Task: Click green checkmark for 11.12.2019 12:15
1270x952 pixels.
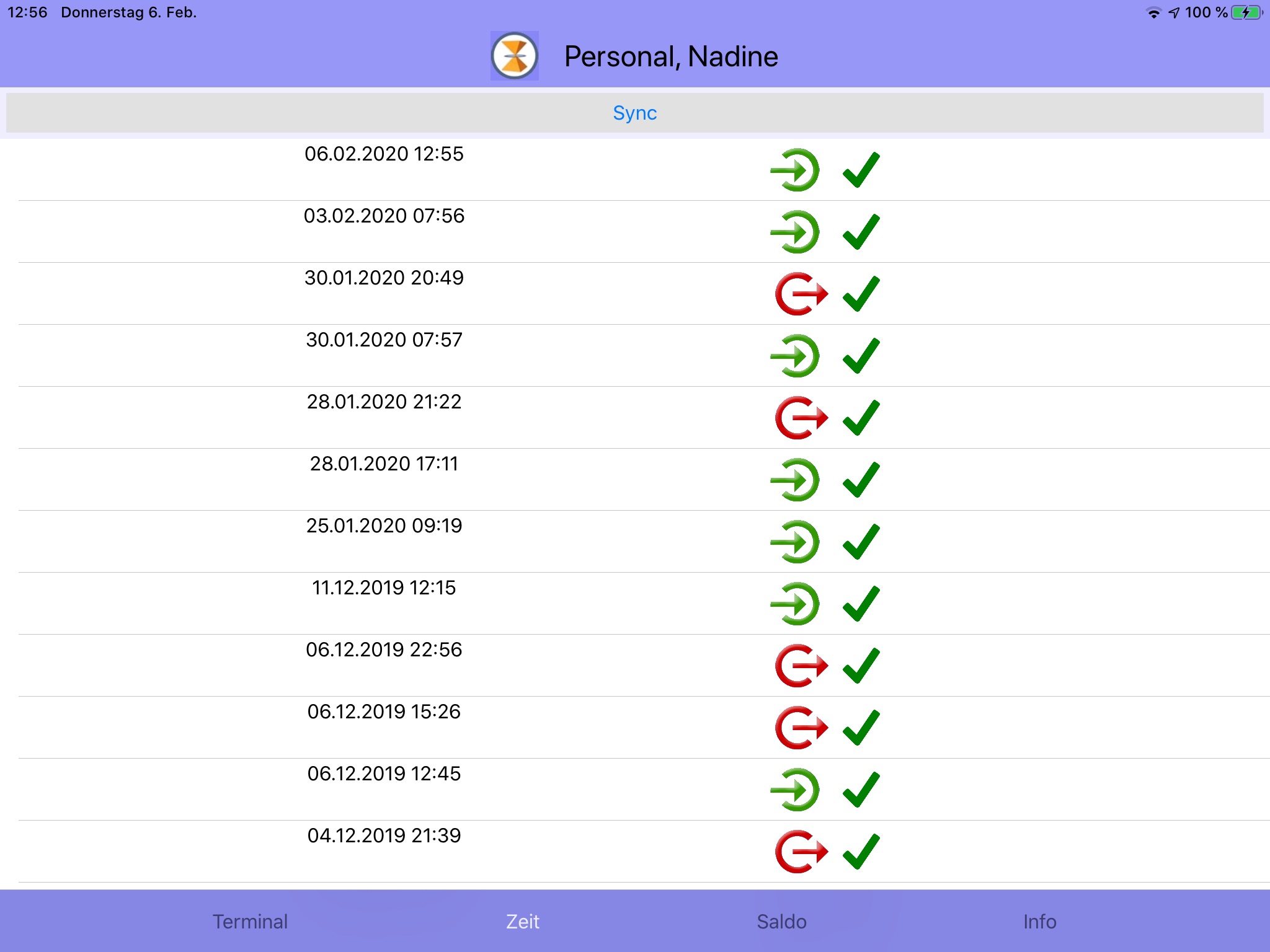Action: click(861, 604)
